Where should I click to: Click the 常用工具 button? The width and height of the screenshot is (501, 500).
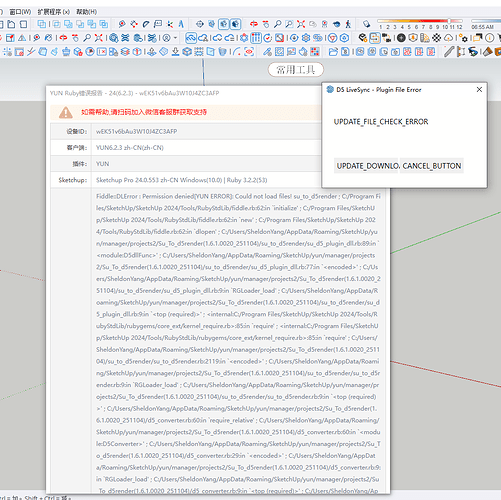[296, 70]
